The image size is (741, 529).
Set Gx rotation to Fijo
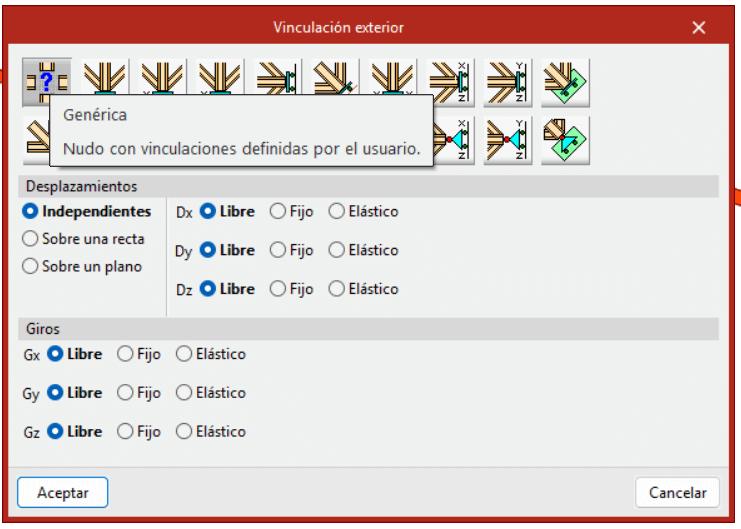click(125, 354)
